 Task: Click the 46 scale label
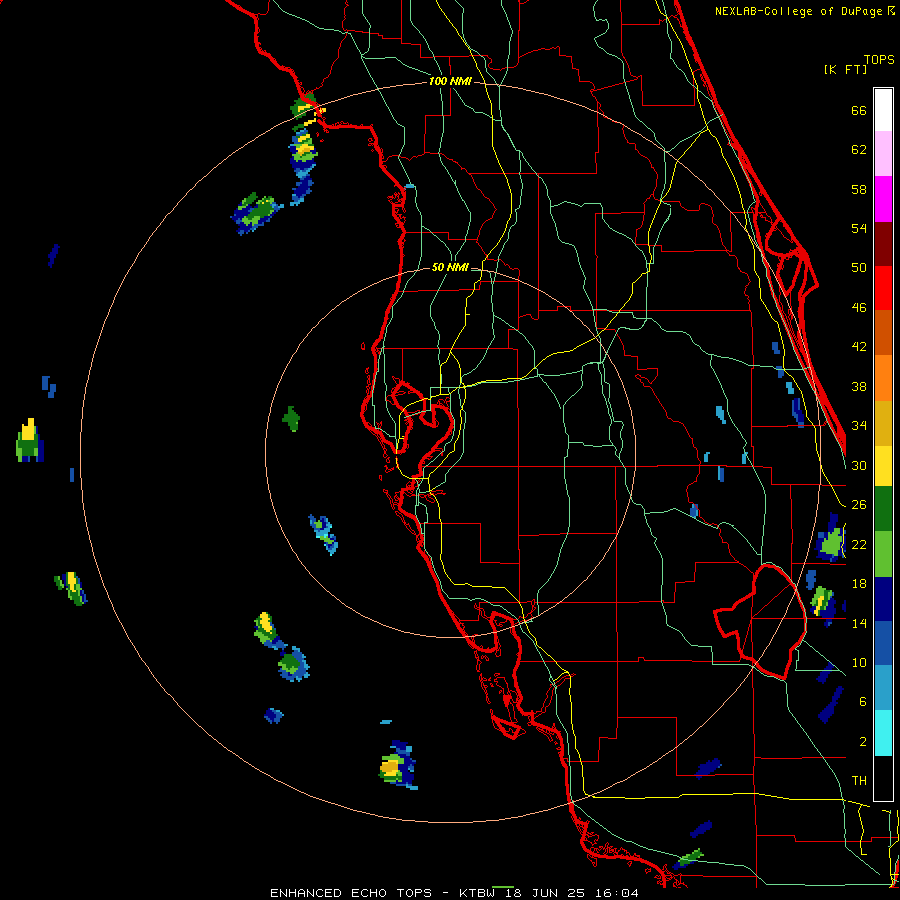[x=859, y=307]
